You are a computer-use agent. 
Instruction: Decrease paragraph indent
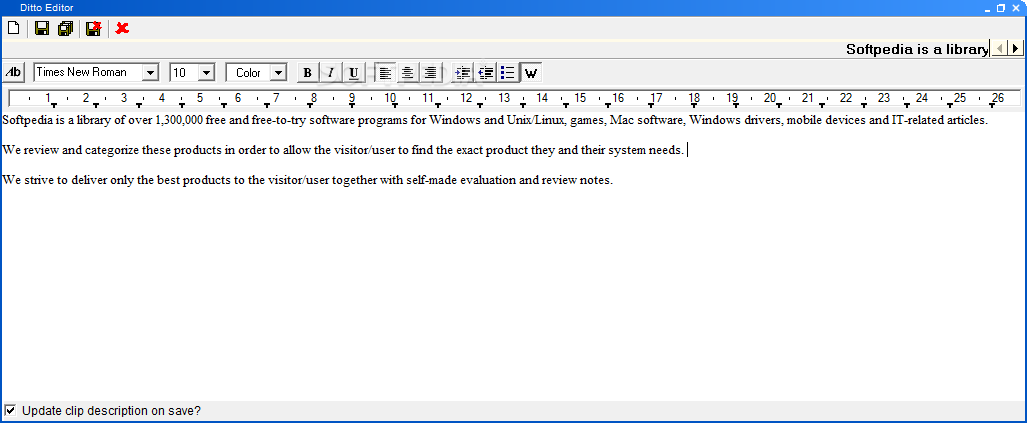485,73
